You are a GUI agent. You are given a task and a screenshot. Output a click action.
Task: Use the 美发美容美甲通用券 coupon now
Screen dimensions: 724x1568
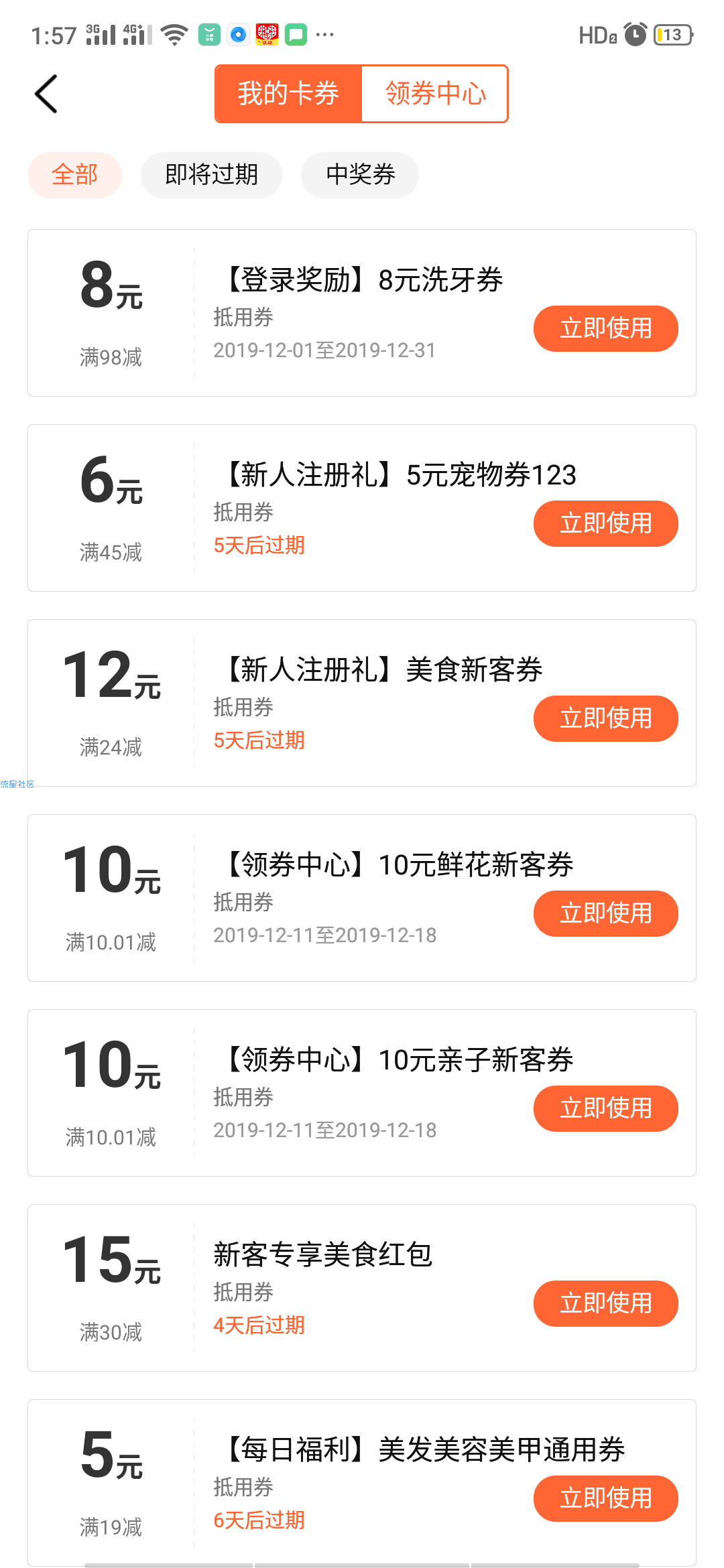606,1498
